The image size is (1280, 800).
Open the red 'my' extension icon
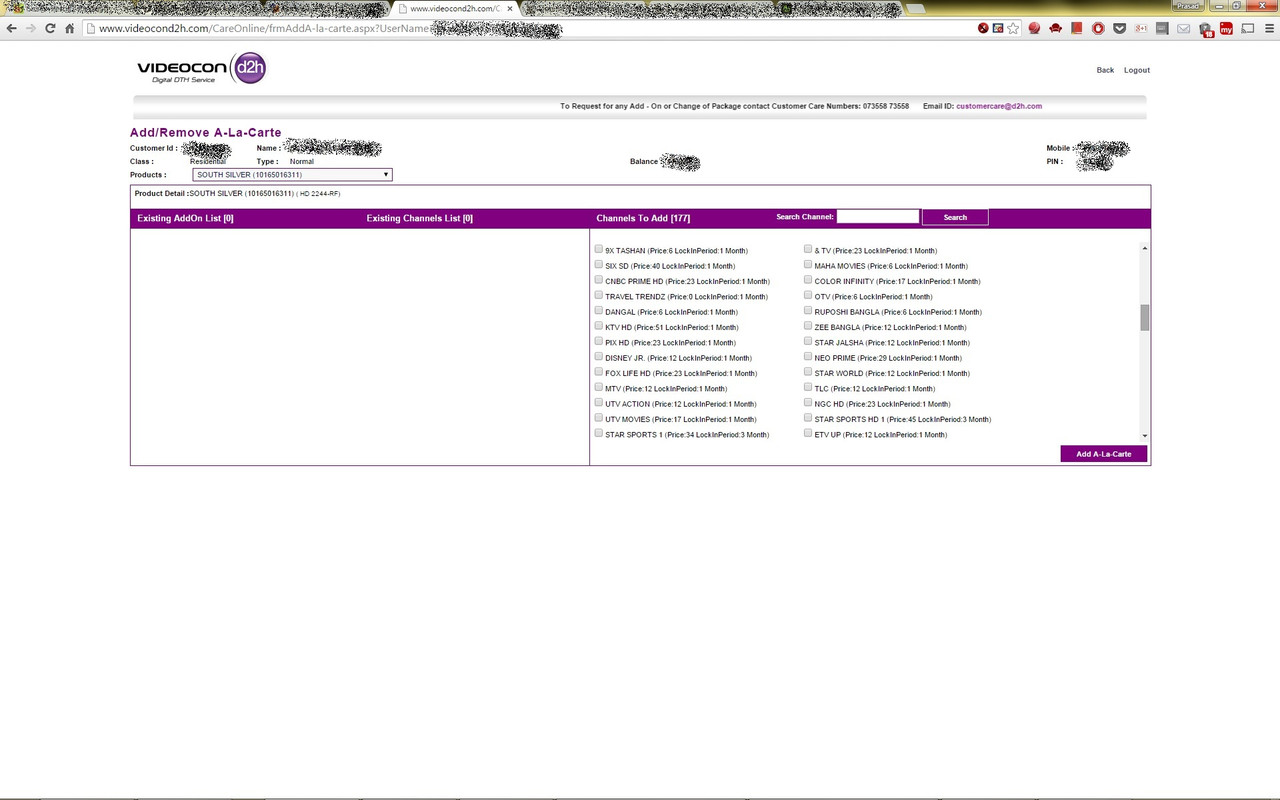coord(1226,28)
